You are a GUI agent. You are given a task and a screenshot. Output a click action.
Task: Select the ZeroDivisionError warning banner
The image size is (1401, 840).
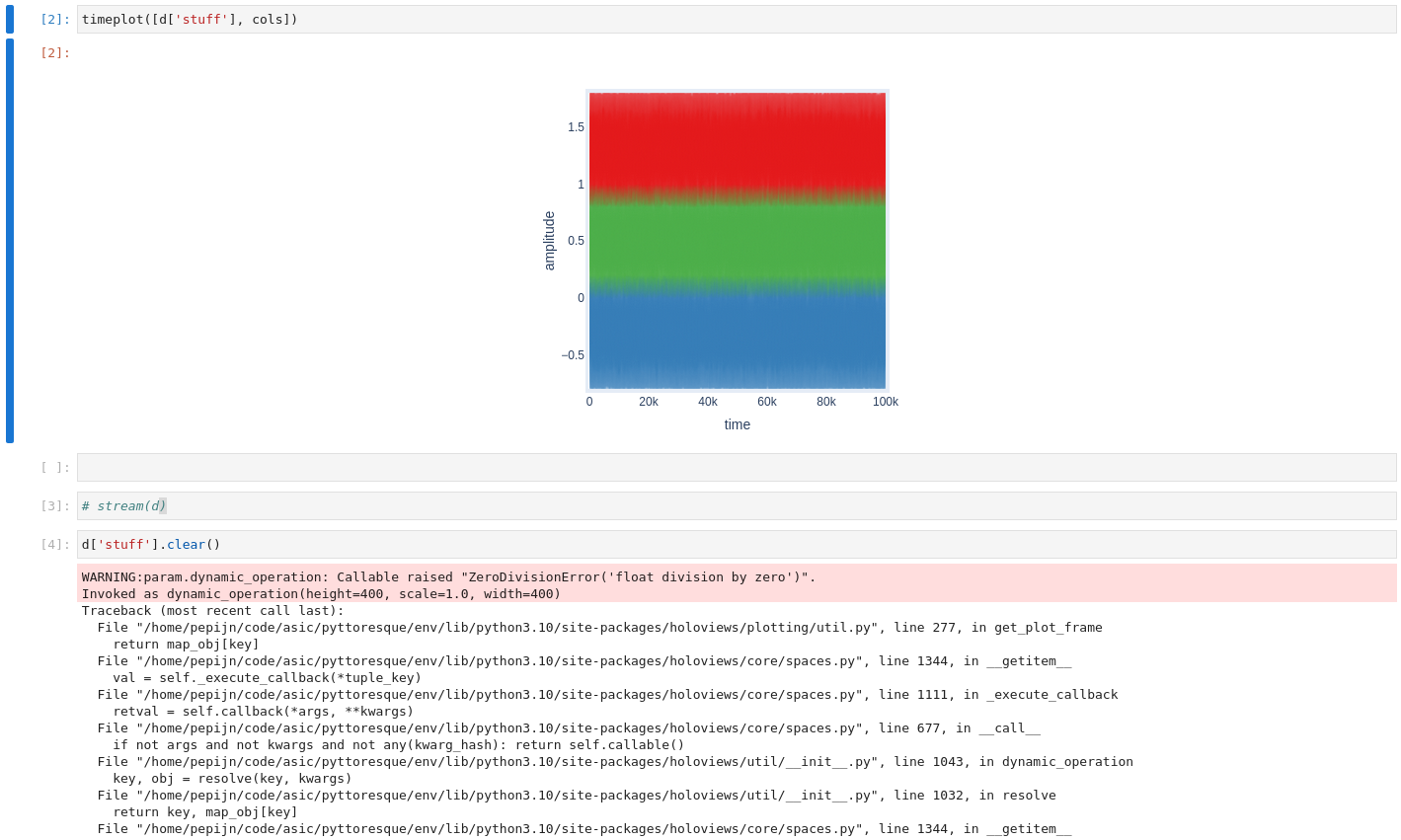(x=444, y=584)
